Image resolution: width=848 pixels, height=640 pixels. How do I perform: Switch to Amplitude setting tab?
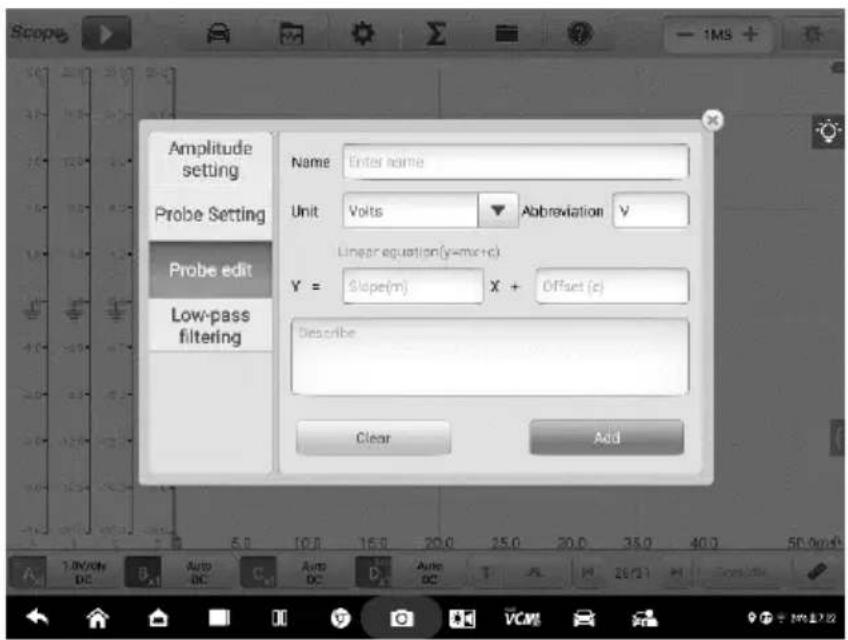(210, 159)
